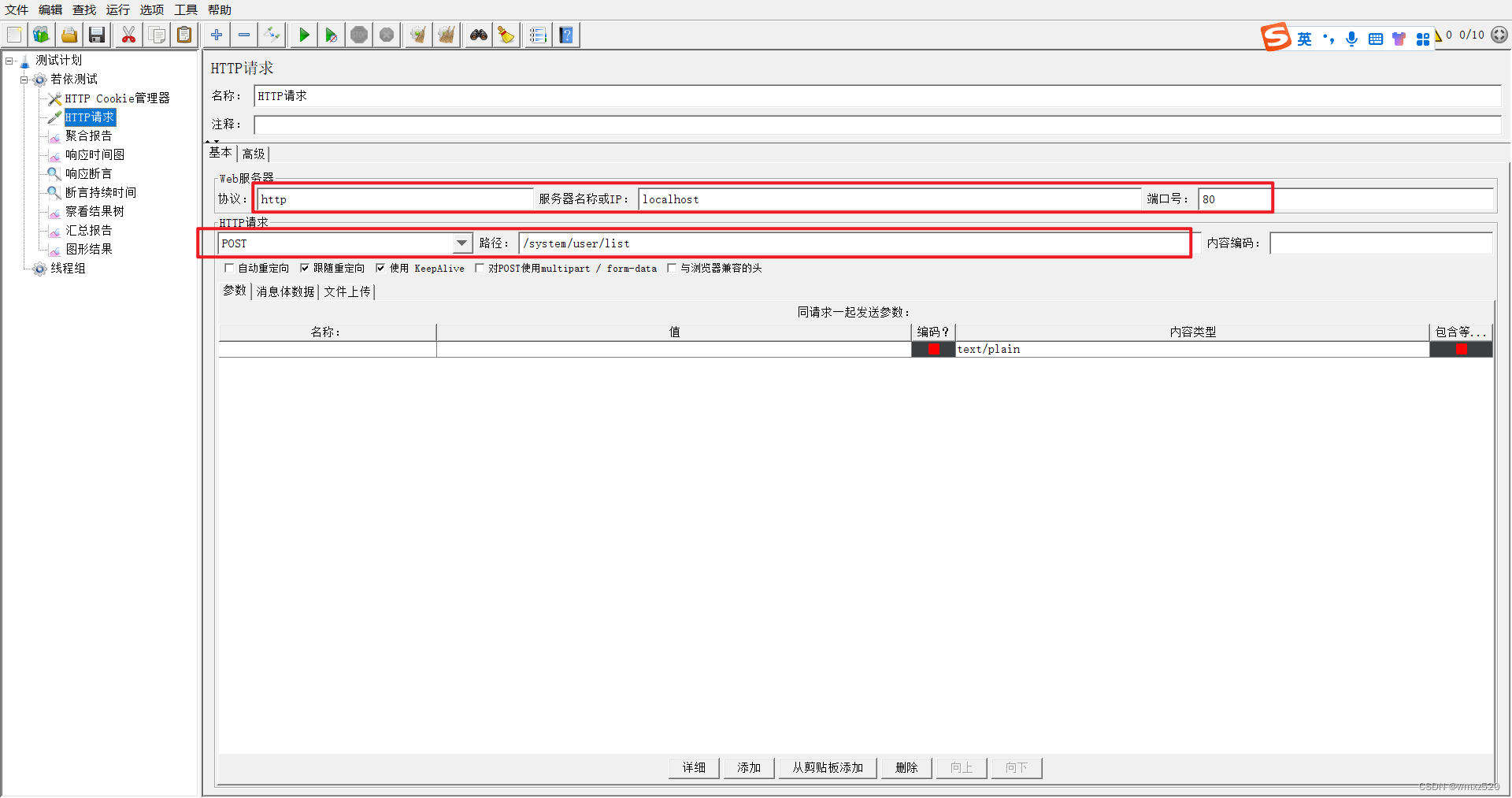This screenshot has height=798, width=1512.
Task: Click the 端口号 field containing 80
Action: [1346, 199]
